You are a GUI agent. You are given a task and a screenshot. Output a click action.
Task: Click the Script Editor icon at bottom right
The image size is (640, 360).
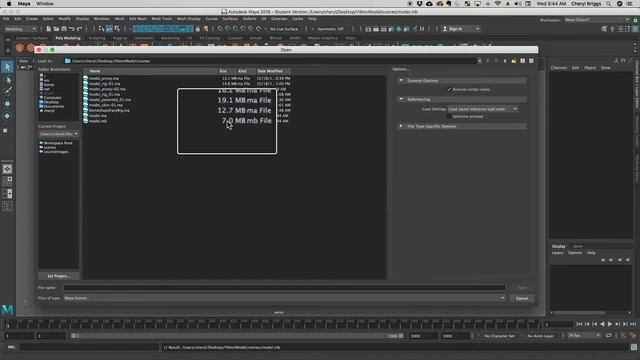click(x=633, y=347)
